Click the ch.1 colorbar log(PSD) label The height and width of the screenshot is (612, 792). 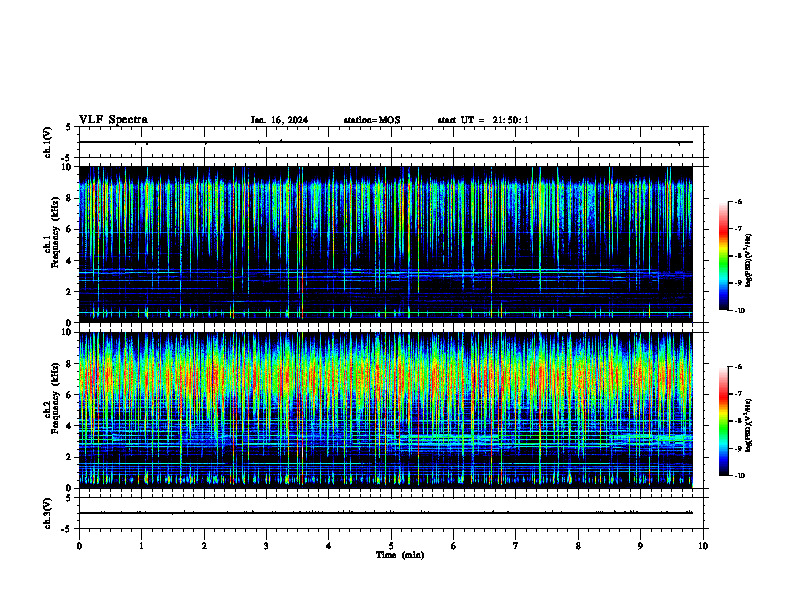click(x=749, y=261)
